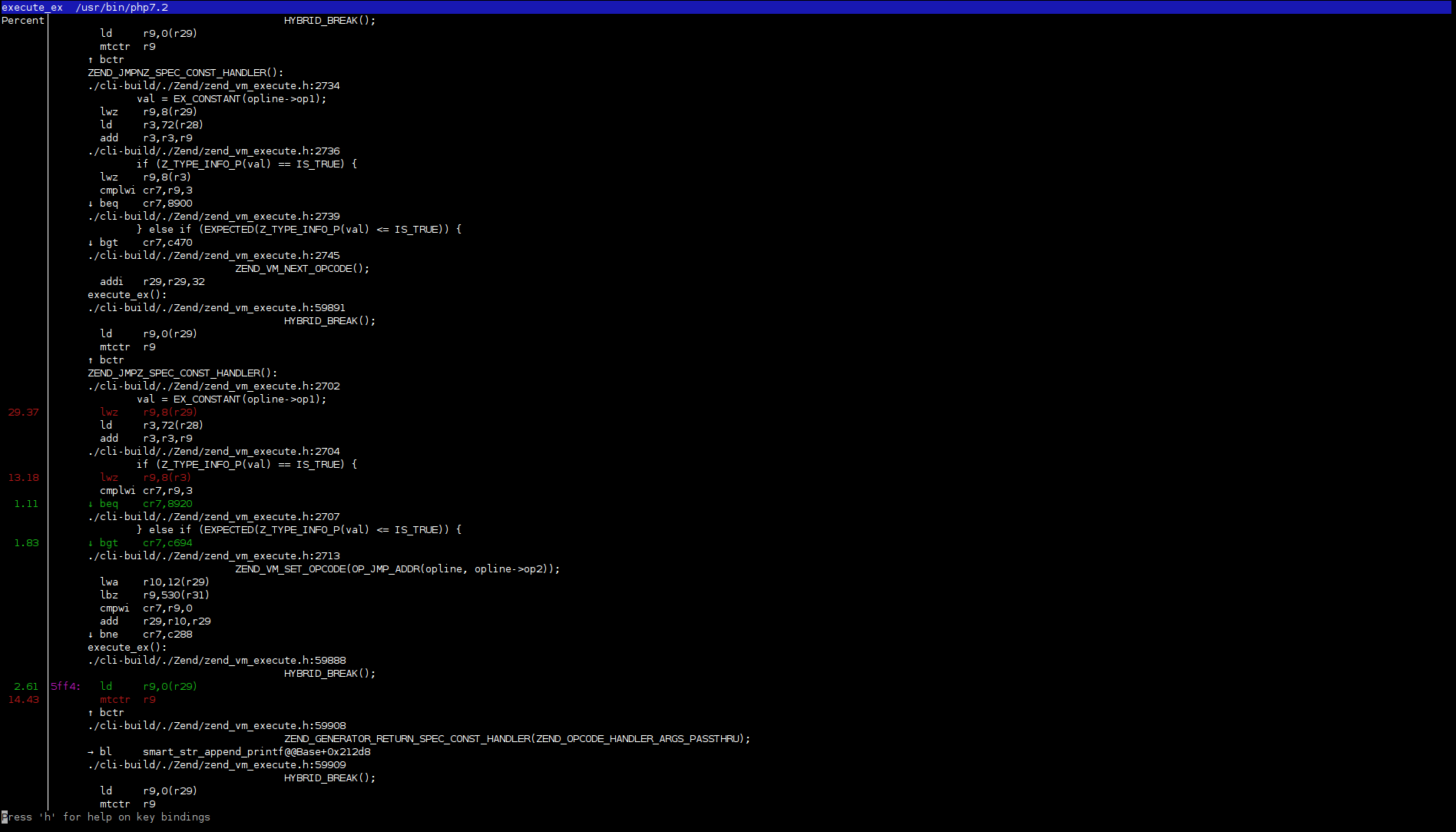Screen dimensions: 1456x832
Task: Select the 1.11 percent value
Action: tap(26, 503)
